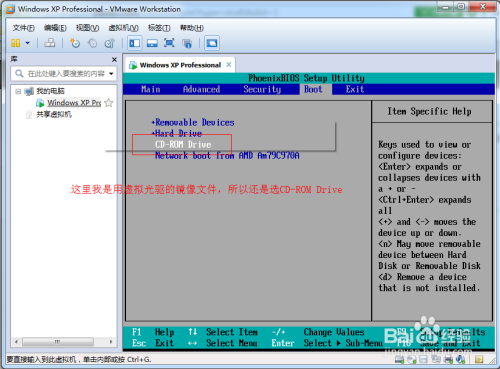
Task: Click the pause virtual machine icon
Action: click(16, 43)
